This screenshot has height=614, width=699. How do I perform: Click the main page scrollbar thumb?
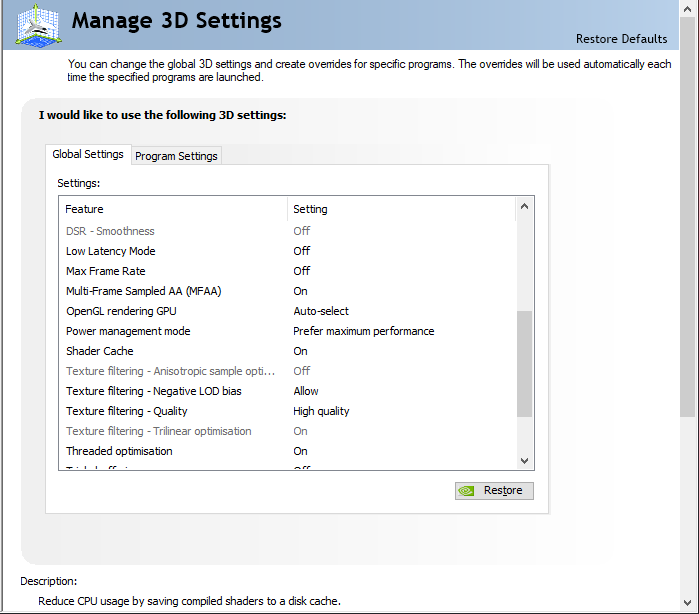click(687, 217)
